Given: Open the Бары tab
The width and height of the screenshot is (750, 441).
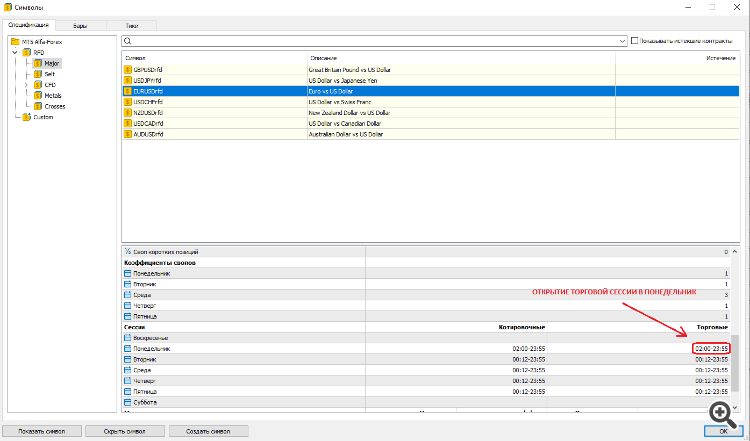Looking at the screenshot, I should pyautogui.click(x=80, y=26).
